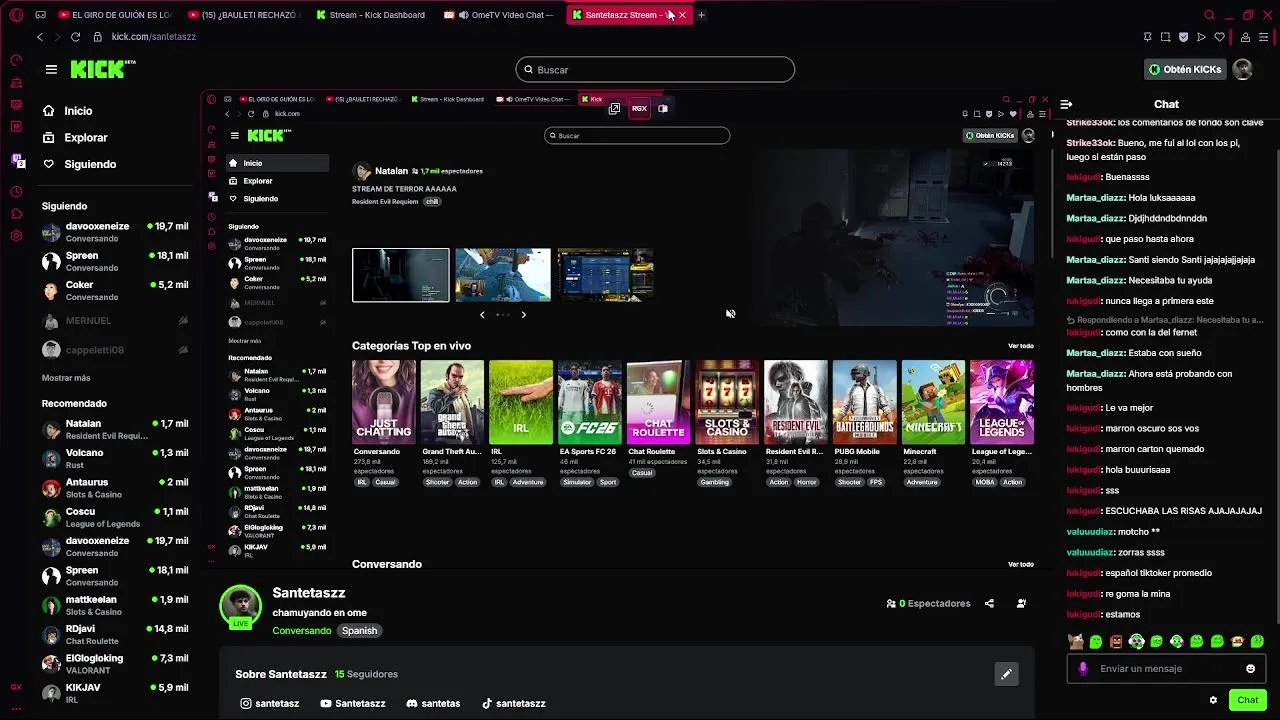The image size is (1280, 720).
Task: Select Minecraft category thumbnail in stream
Action: click(933, 402)
